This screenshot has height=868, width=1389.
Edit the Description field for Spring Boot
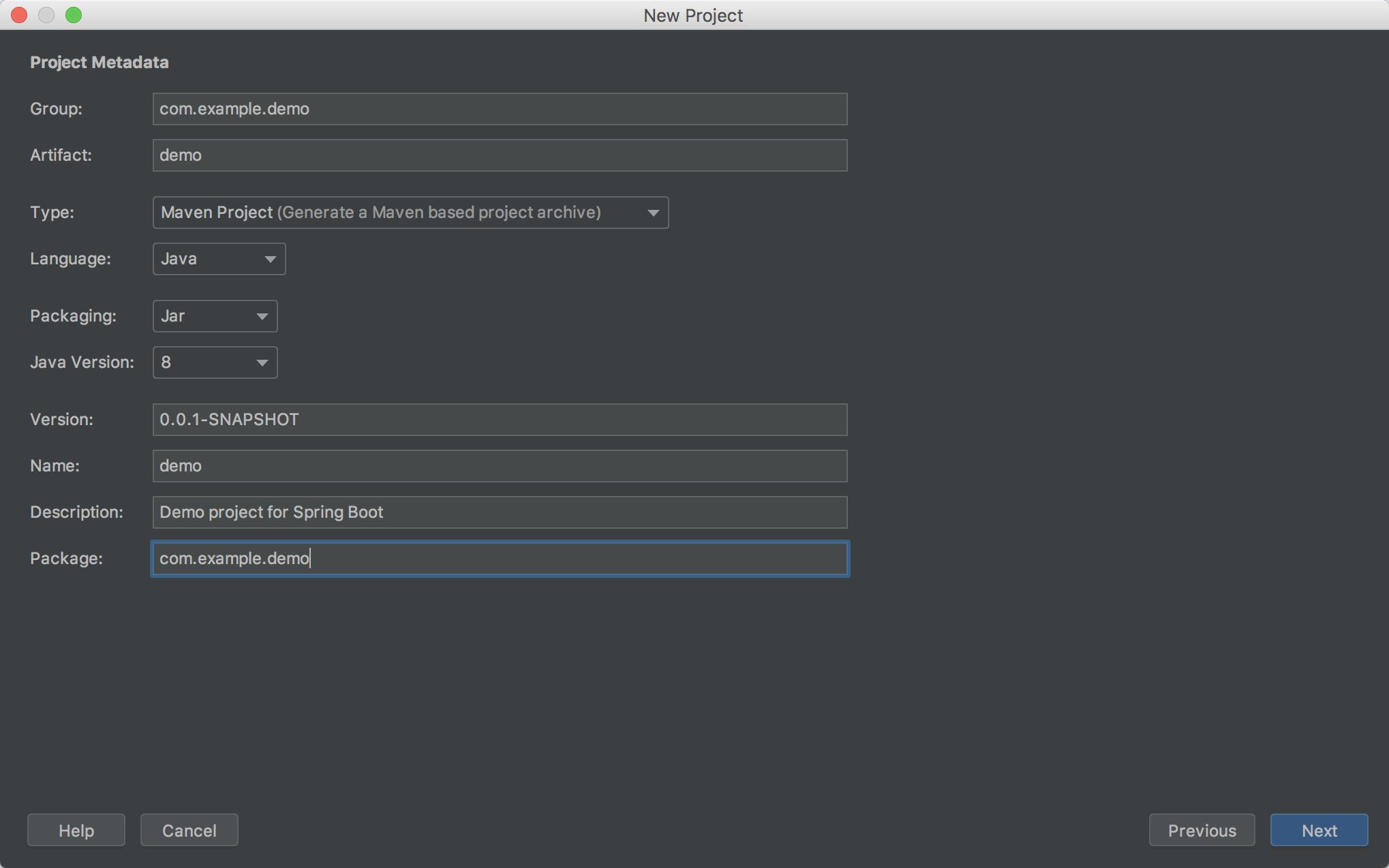(500, 512)
